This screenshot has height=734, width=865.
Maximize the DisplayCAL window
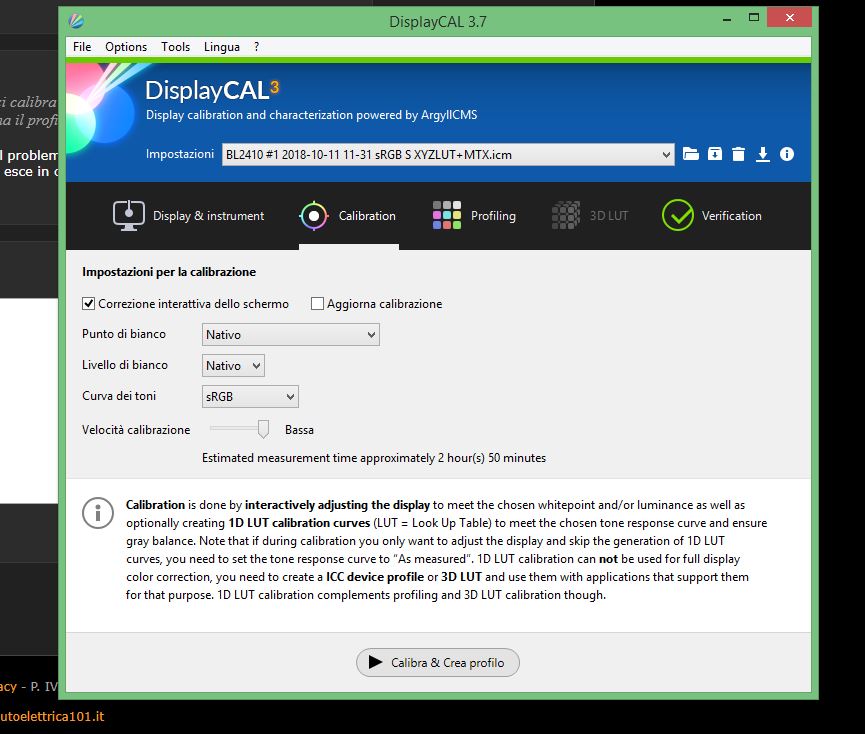click(x=754, y=18)
